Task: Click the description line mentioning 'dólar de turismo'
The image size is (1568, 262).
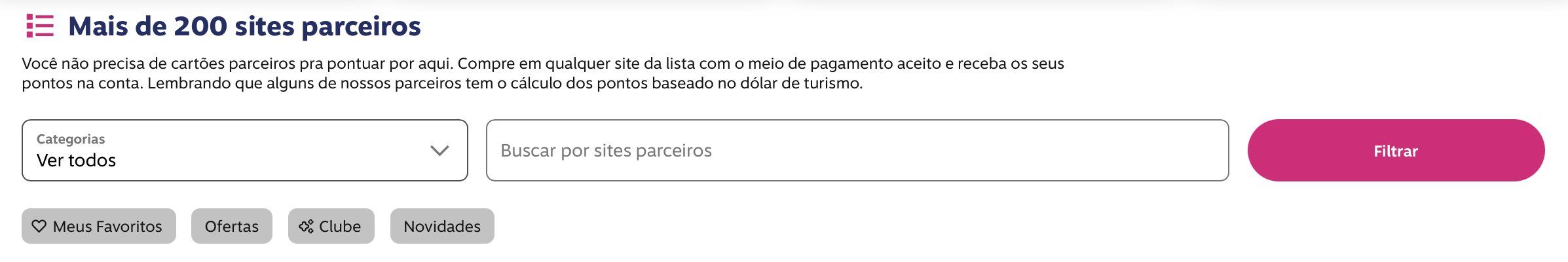Action: [442, 83]
